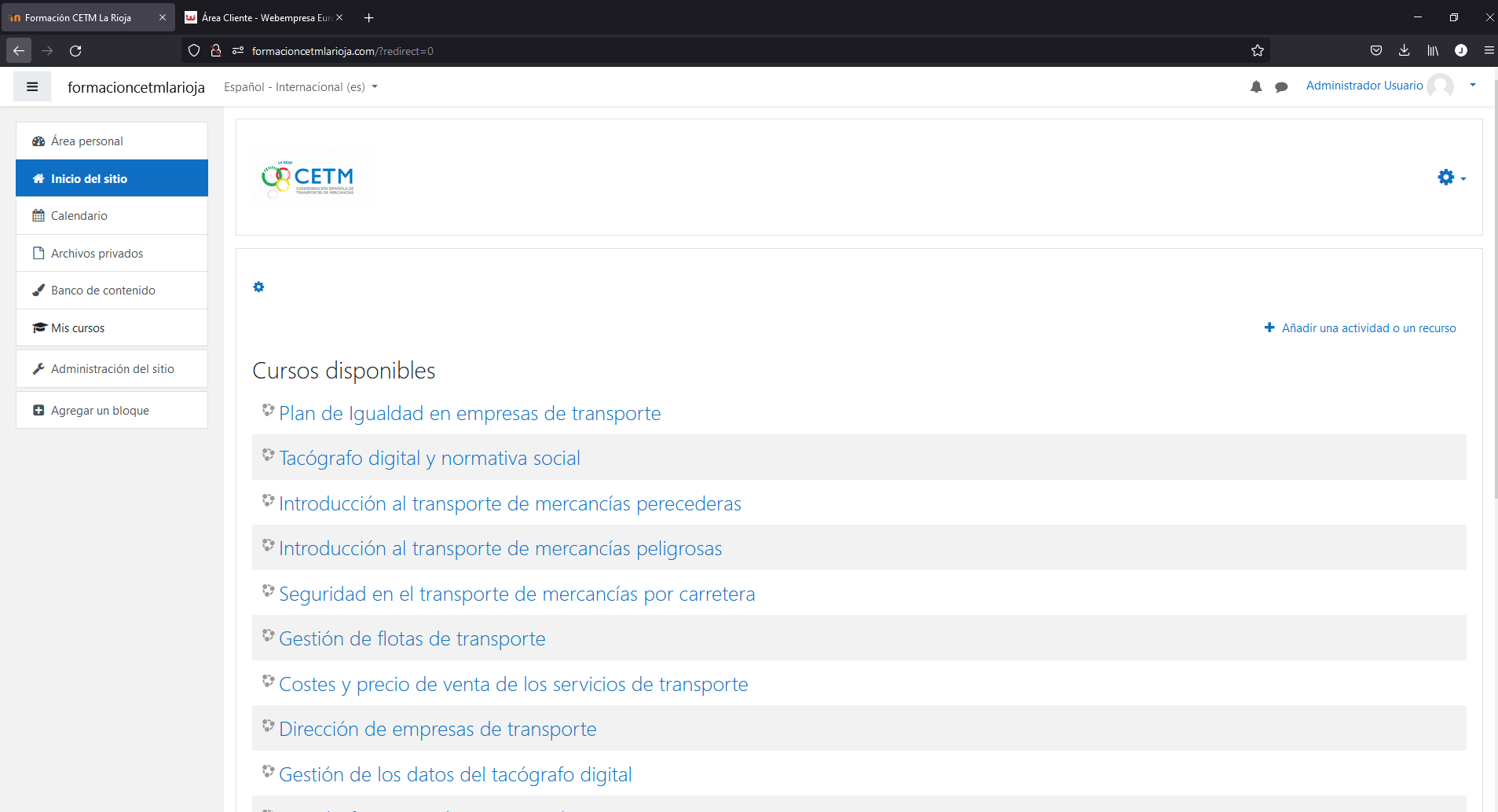1498x812 pixels.
Task: Open the notifications bell icon
Action: tap(1256, 87)
